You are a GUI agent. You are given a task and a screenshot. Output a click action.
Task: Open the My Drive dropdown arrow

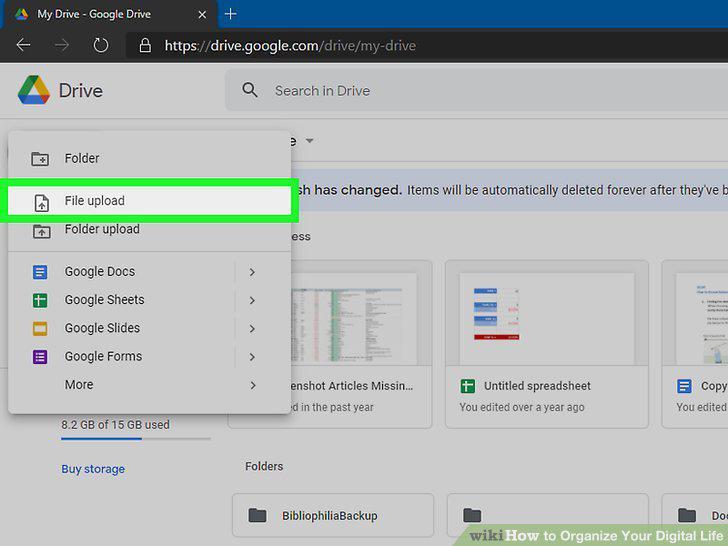[309, 140]
